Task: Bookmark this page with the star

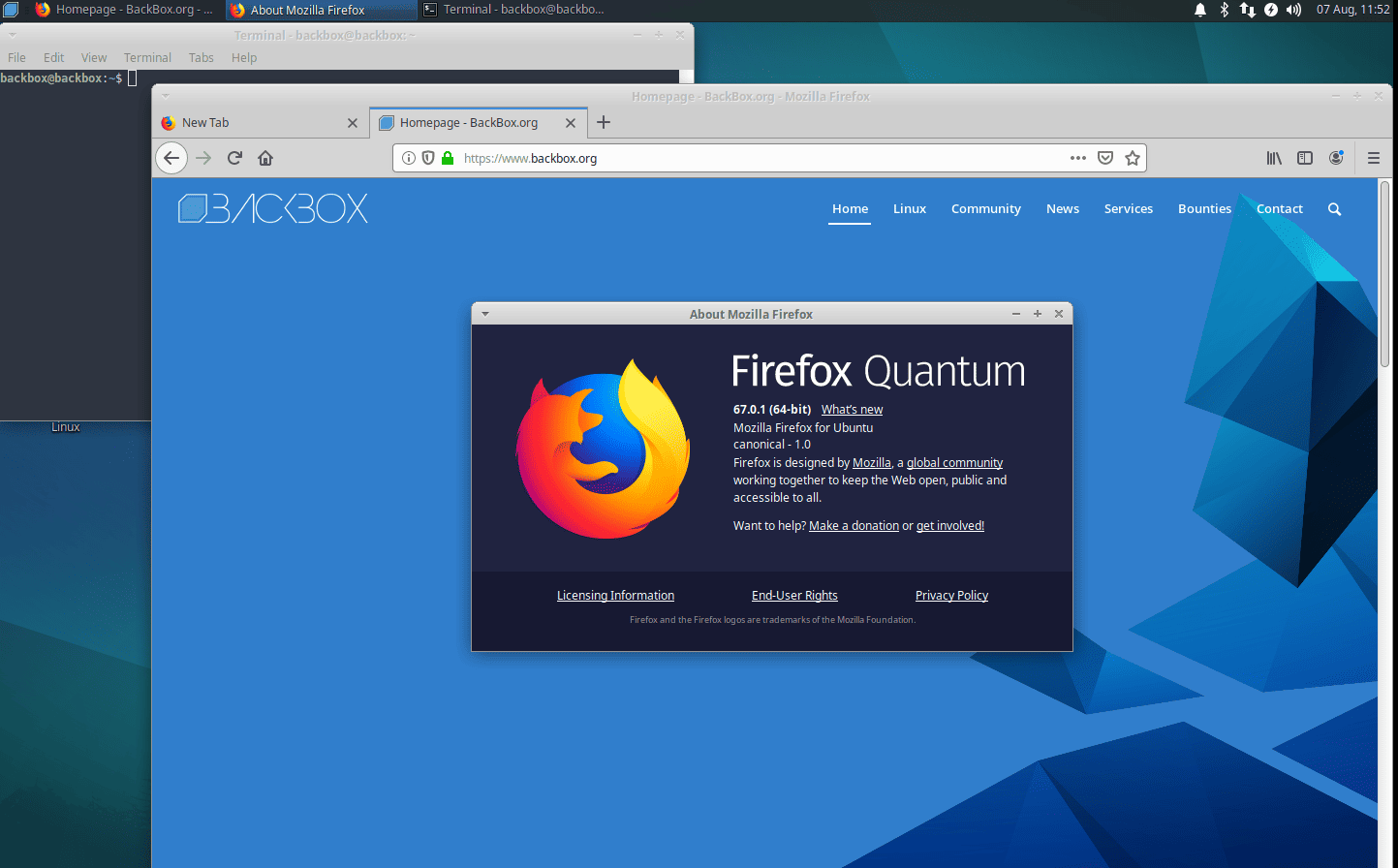Action: click(x=1133, y=158)
